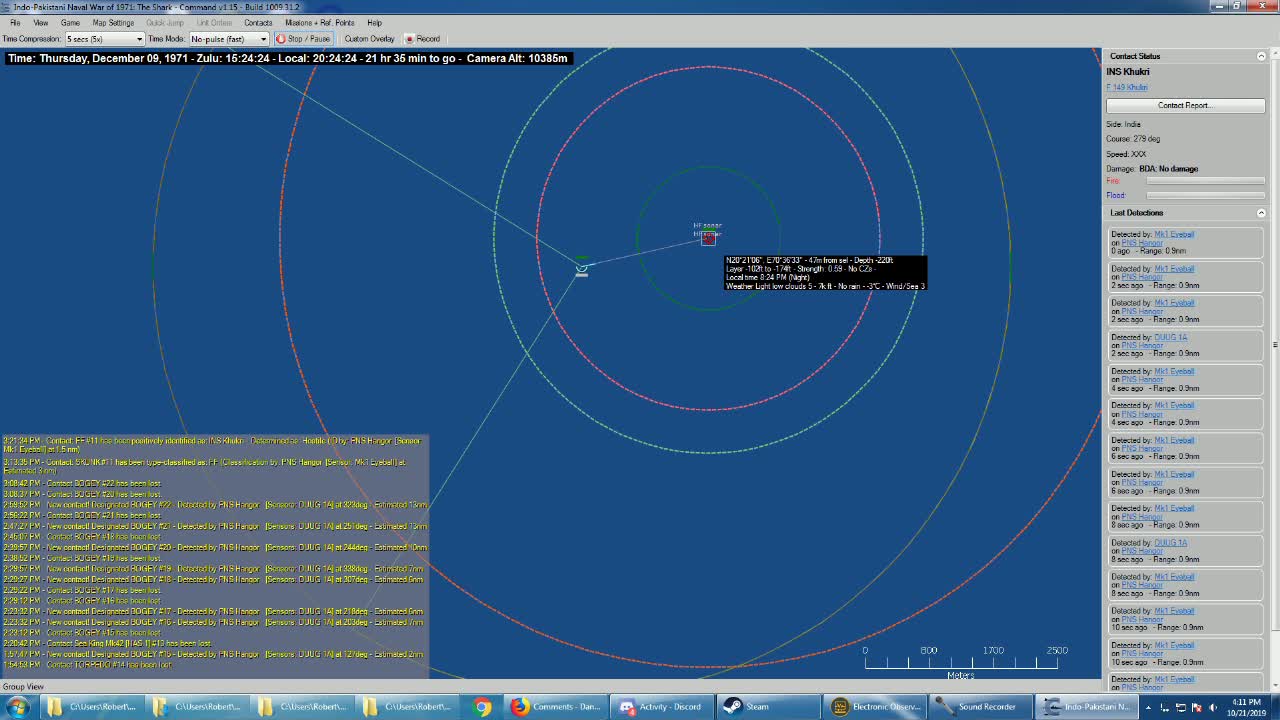Viewport: 1280px width, 720px height.
Task: Click the Group View status bar label
Action: pyautogui.click(x=23, y=687)
